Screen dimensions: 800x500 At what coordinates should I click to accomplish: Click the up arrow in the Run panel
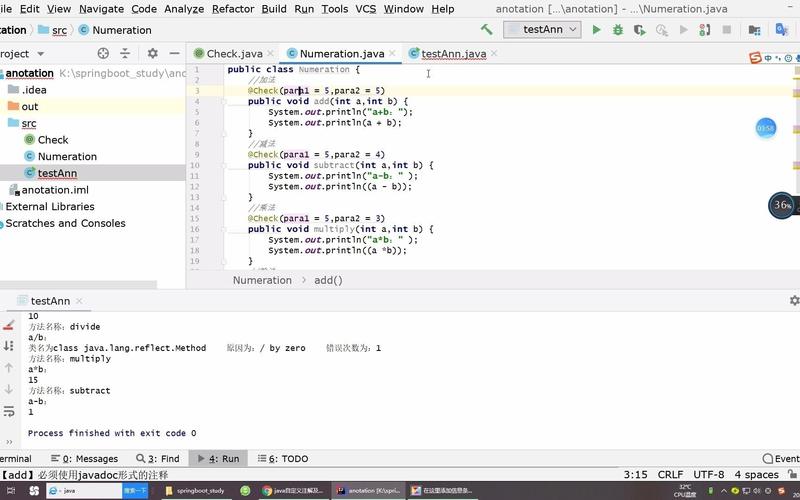8,367
